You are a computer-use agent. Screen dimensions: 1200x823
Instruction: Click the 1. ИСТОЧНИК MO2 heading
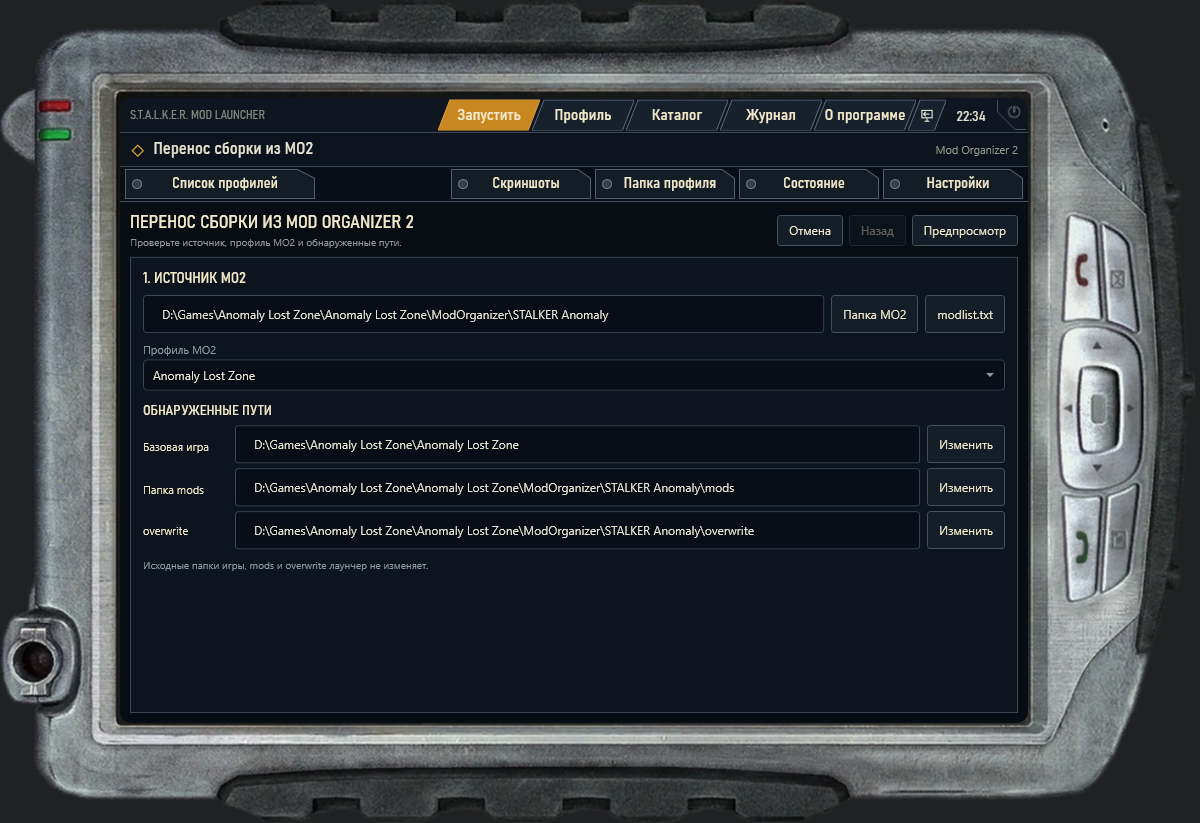(x=194, y=278)
